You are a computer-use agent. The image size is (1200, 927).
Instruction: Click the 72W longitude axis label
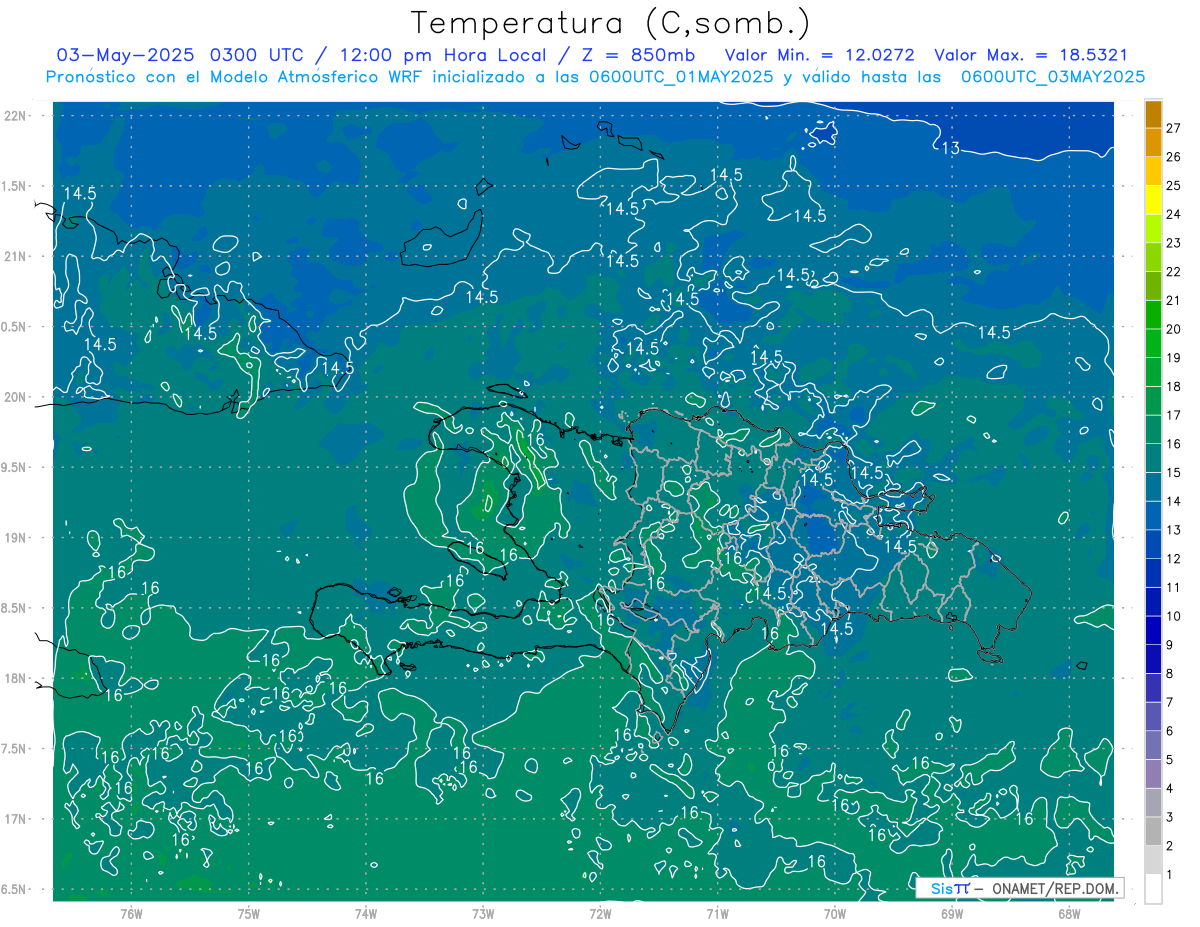(x=600, y=913)
